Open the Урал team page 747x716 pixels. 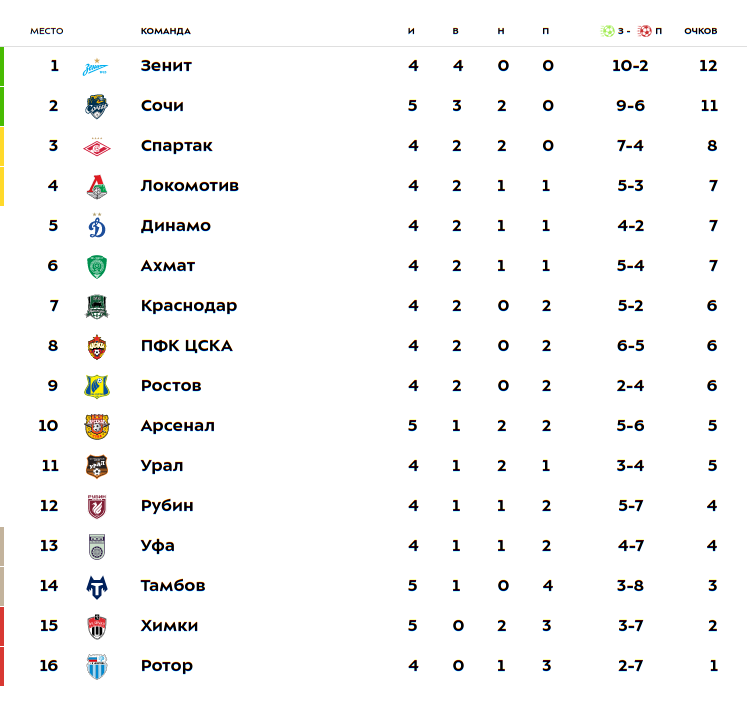162,466
